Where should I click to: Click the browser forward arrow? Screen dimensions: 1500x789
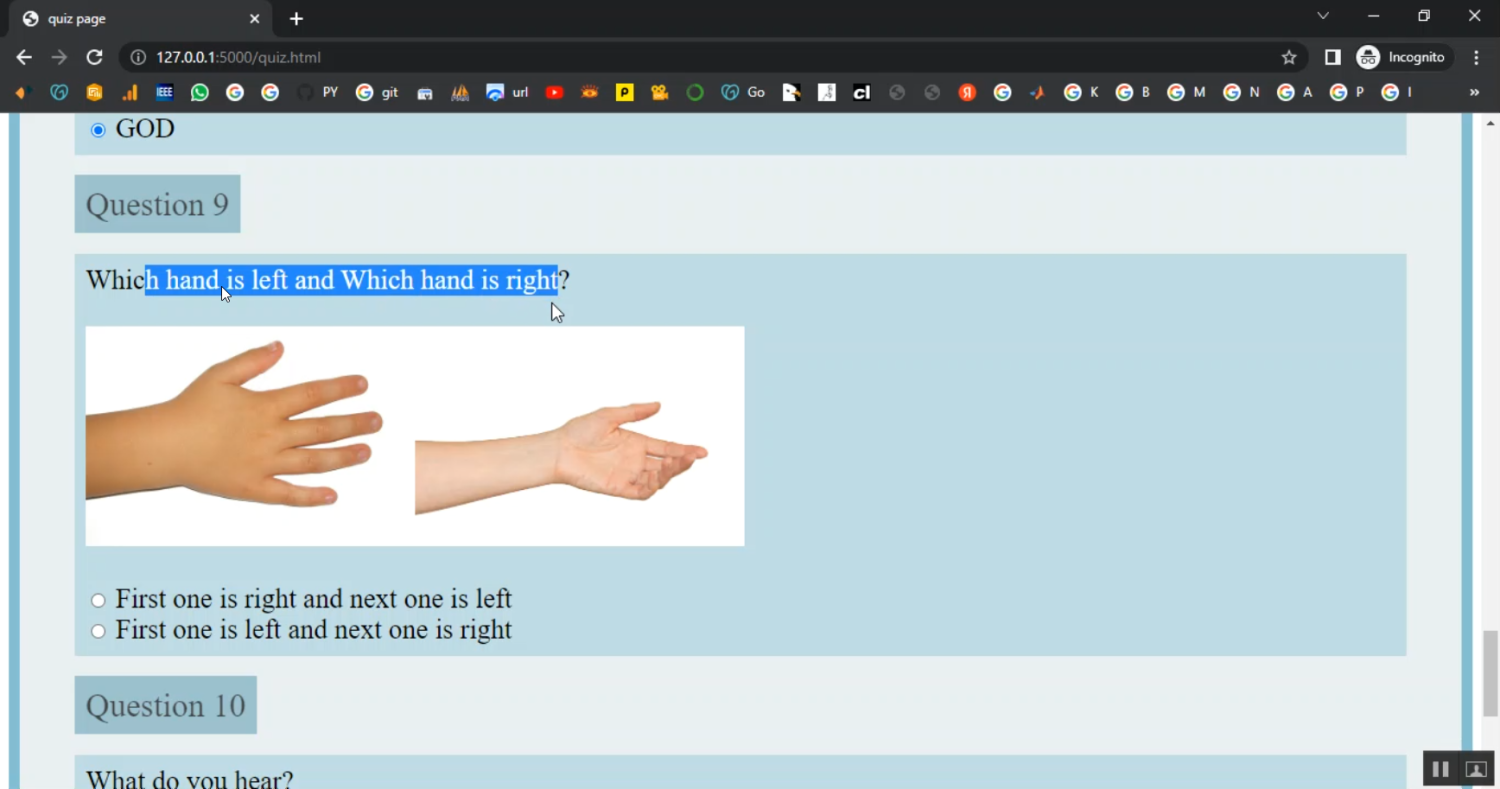click(x=59, y=57)
